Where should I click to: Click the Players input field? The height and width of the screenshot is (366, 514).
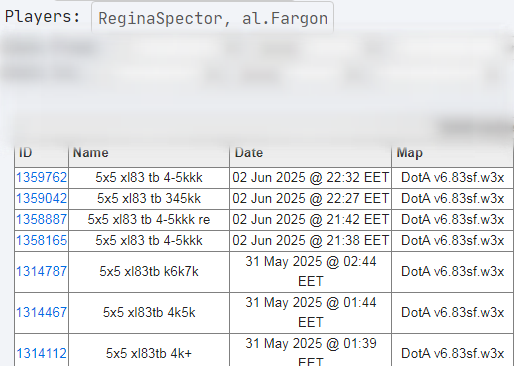(212, 18)
